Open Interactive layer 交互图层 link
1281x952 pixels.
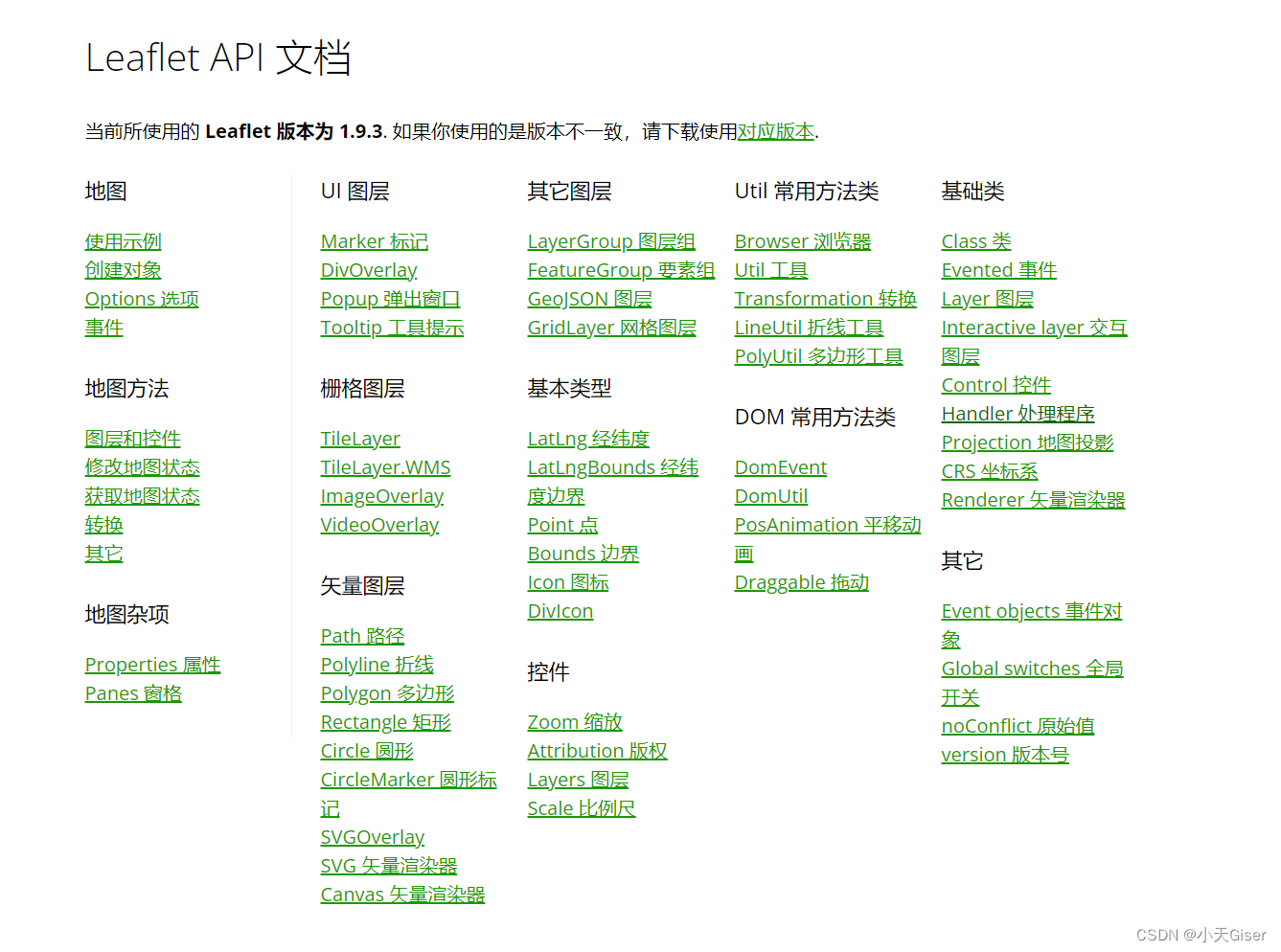point(1034,328)
